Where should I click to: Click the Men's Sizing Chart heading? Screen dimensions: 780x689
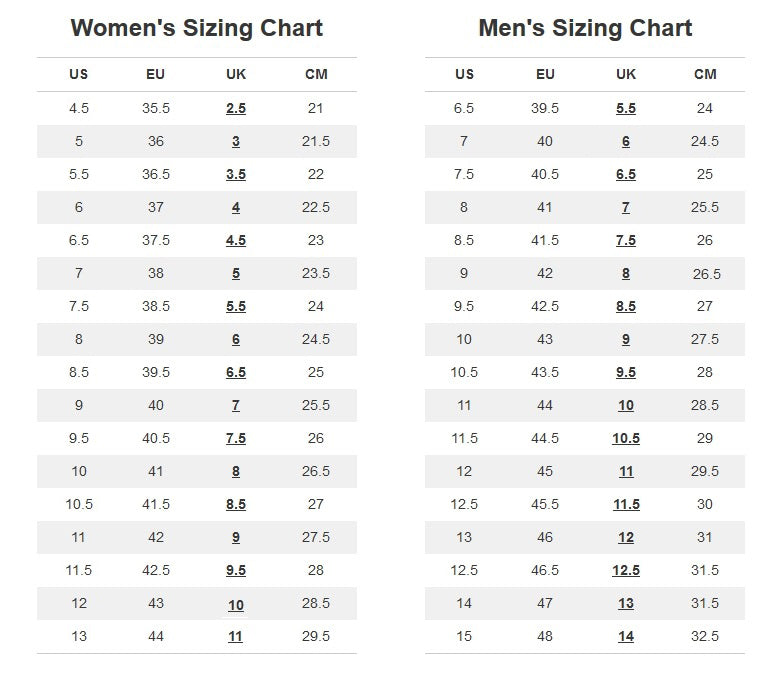(x=585, y=28)
